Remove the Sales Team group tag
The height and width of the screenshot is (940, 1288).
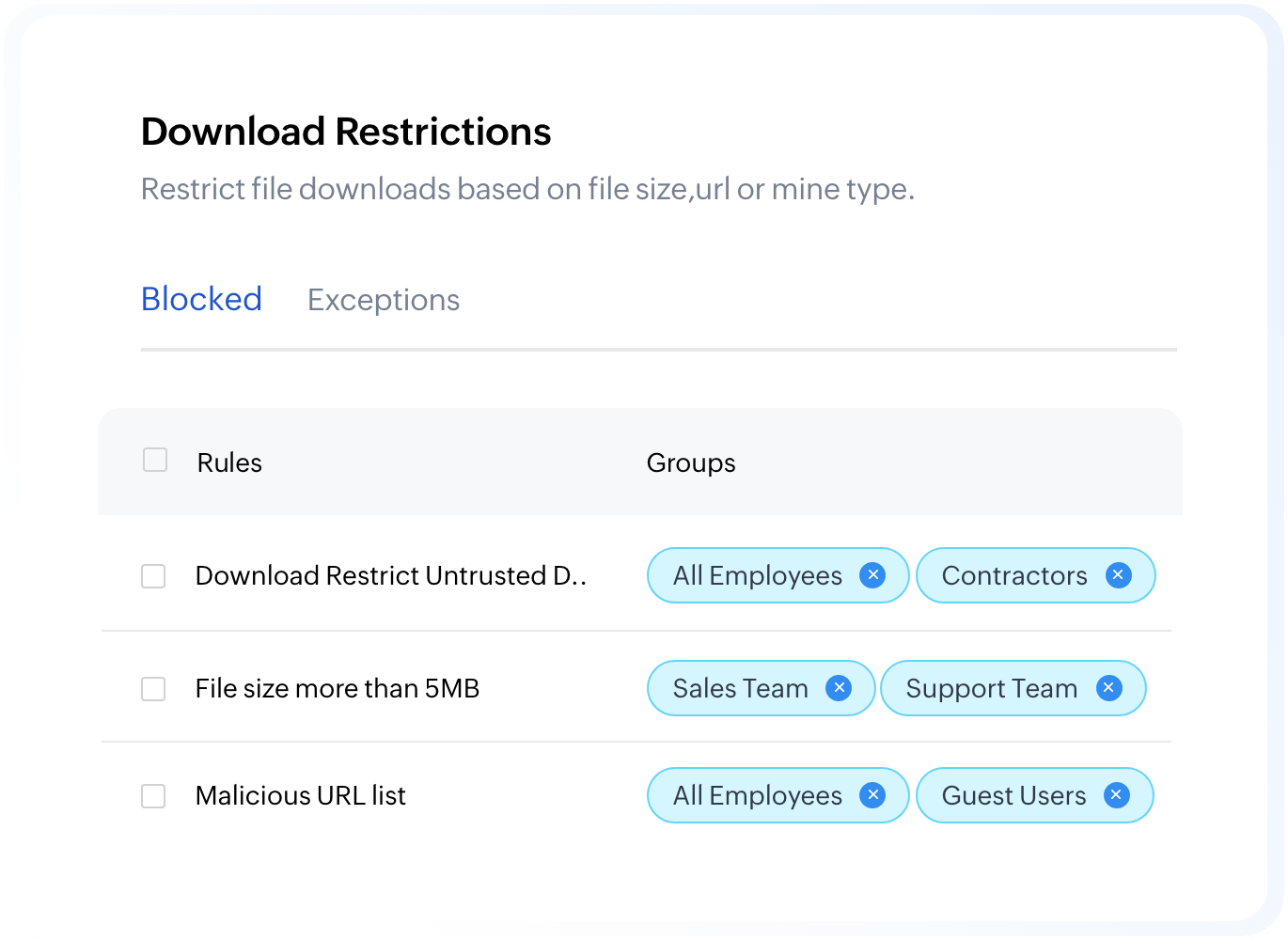pyautogui.click(x=839, y=688)
